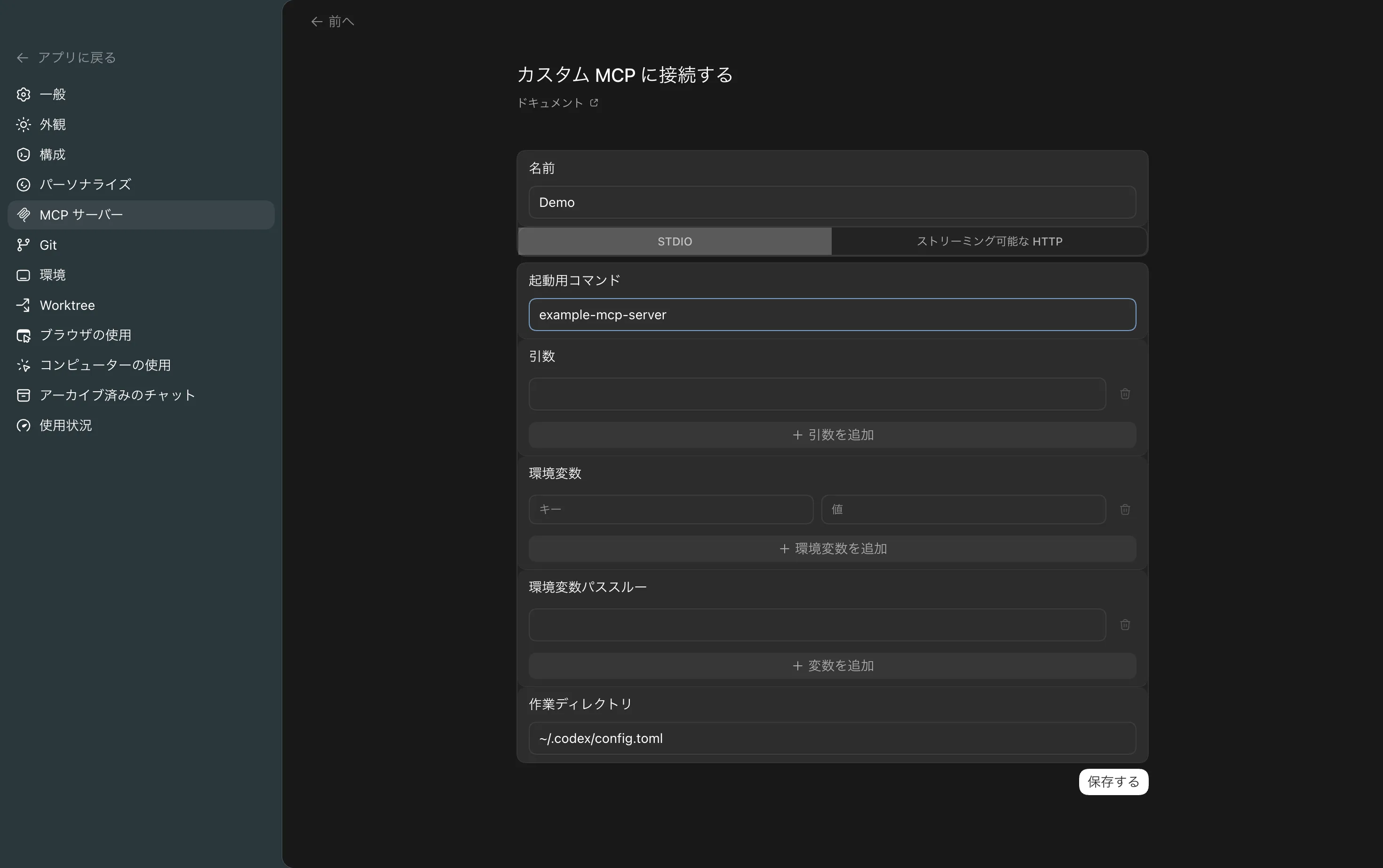Click the 保存する button
The width and height of the screenshot is (1383, 868).
point(1113,782)
